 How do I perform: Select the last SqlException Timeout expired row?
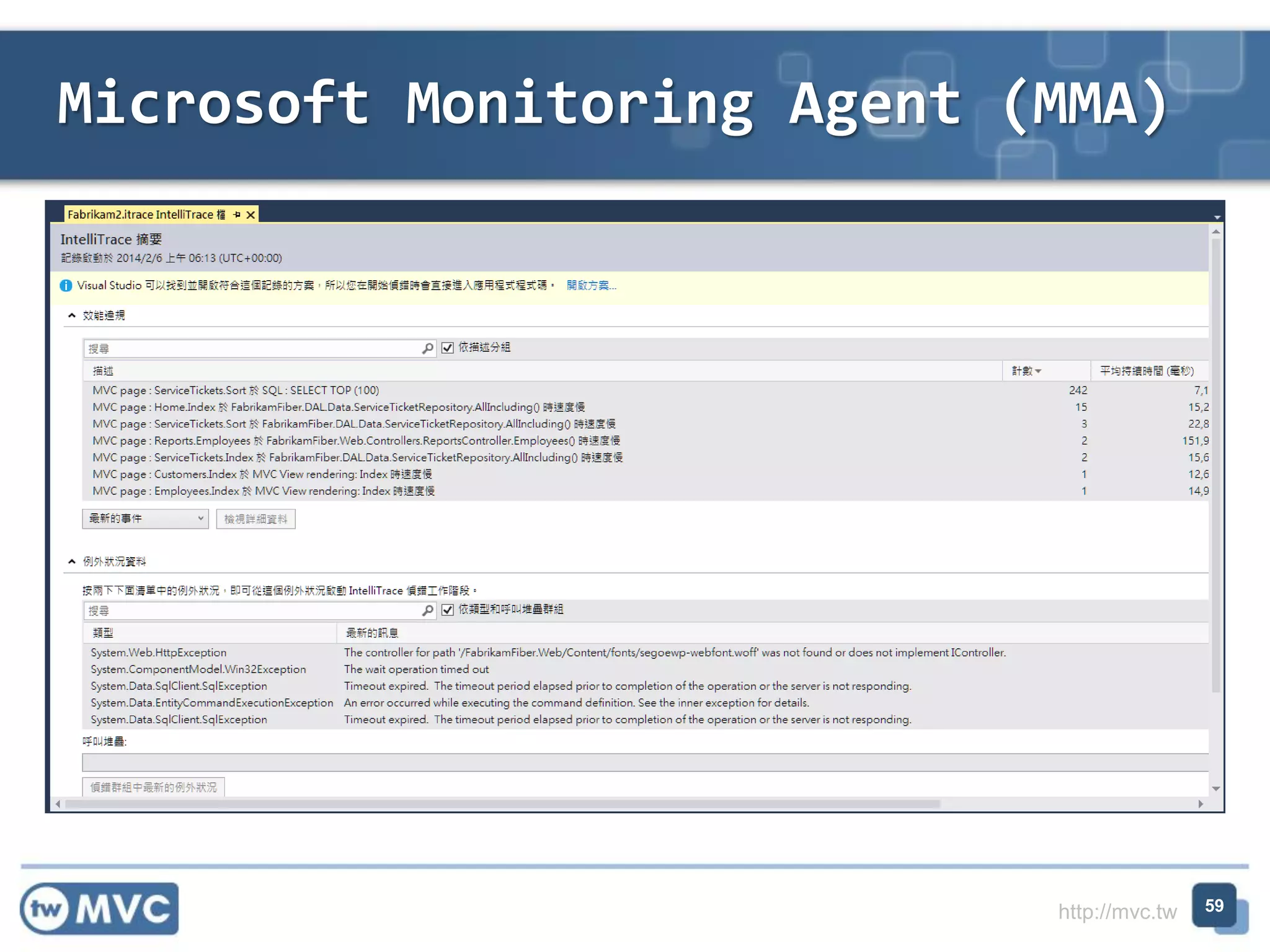click(x=646, y=720)
